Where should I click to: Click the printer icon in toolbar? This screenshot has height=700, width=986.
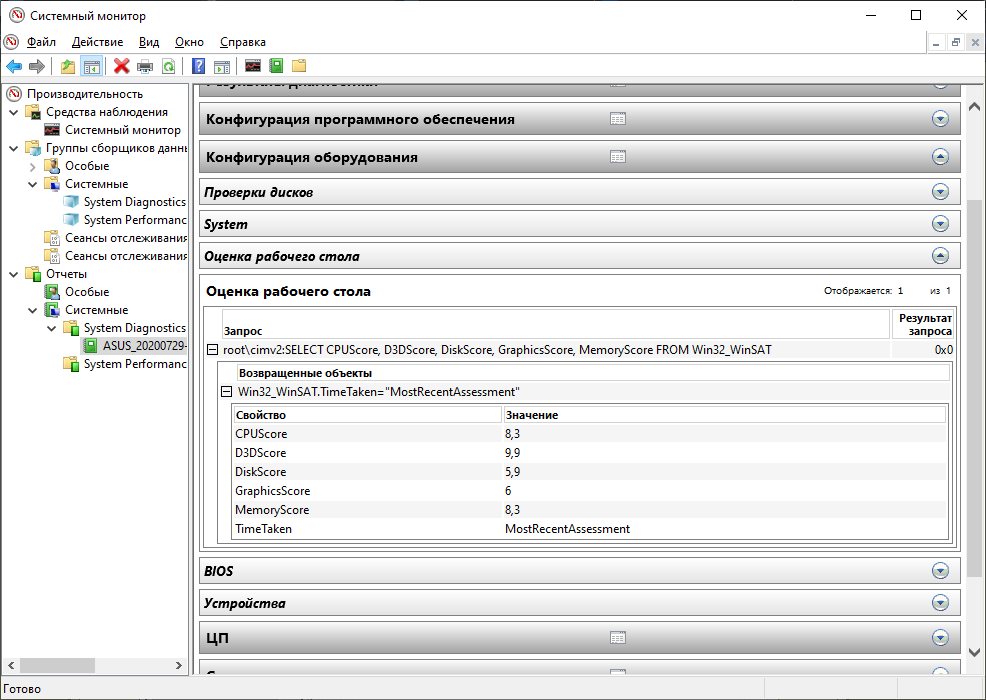click(145, 66)
